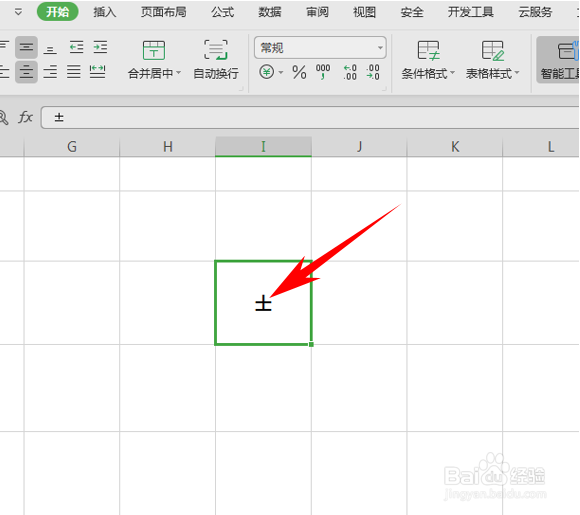Screen dimensions: 580x515
Task: Open 条件格式 conditional formatting
Action: [428, 60]
